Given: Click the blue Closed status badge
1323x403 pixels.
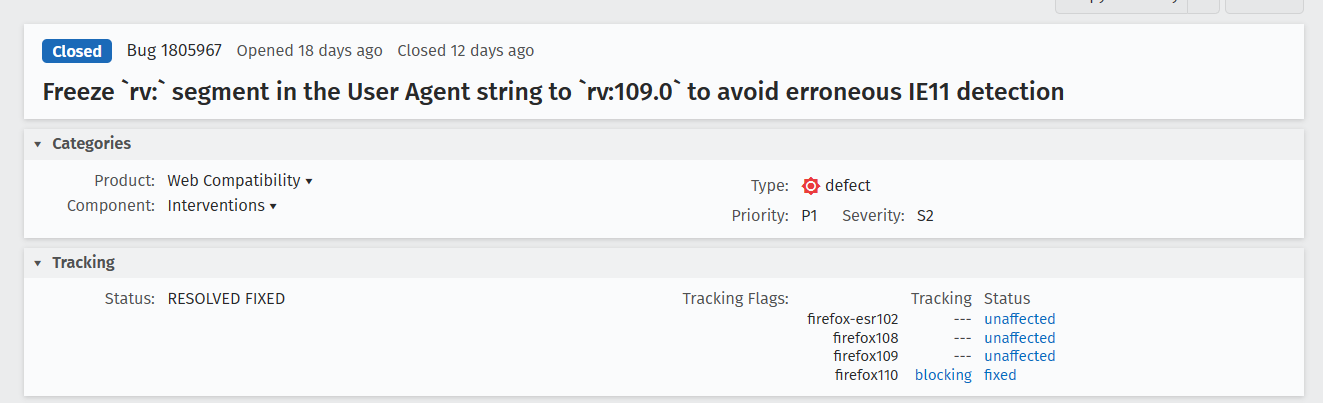Looking at the screenshot, I should tap(77, 51).
